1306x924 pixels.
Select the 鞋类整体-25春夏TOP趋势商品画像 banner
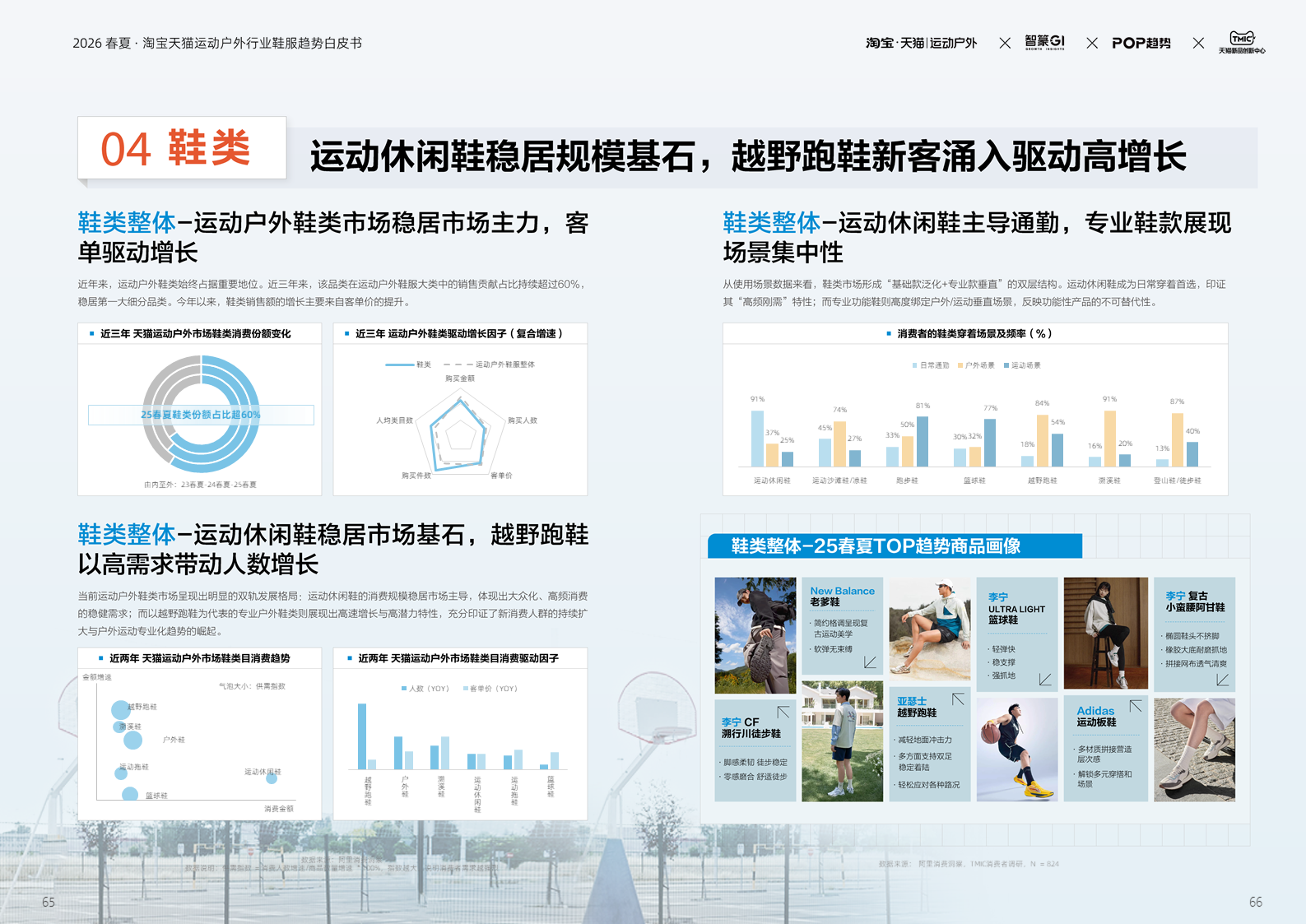coord(895,546)
